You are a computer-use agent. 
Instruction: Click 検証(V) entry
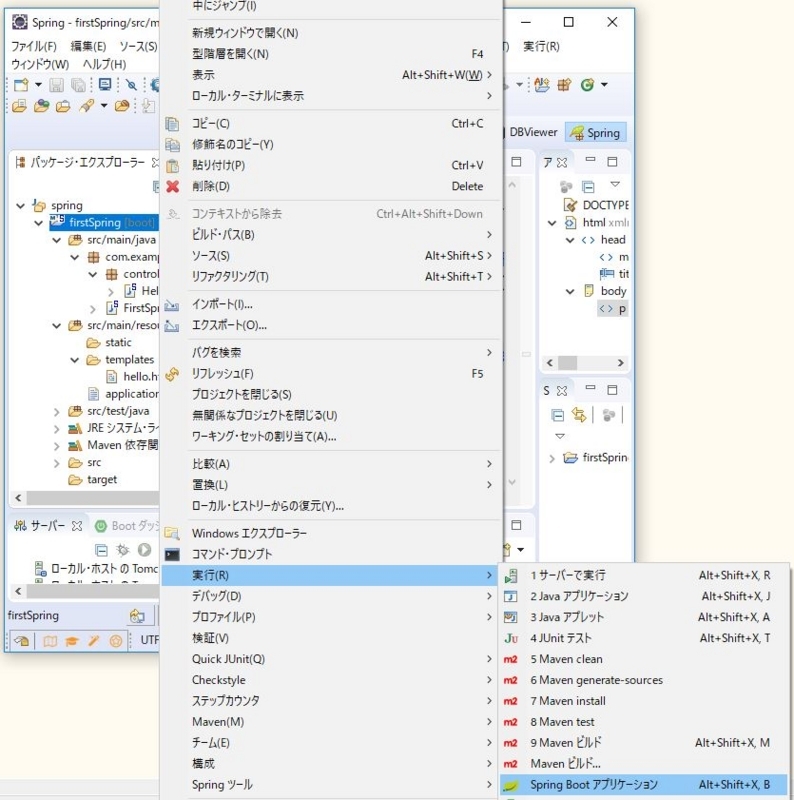(331, 638)
